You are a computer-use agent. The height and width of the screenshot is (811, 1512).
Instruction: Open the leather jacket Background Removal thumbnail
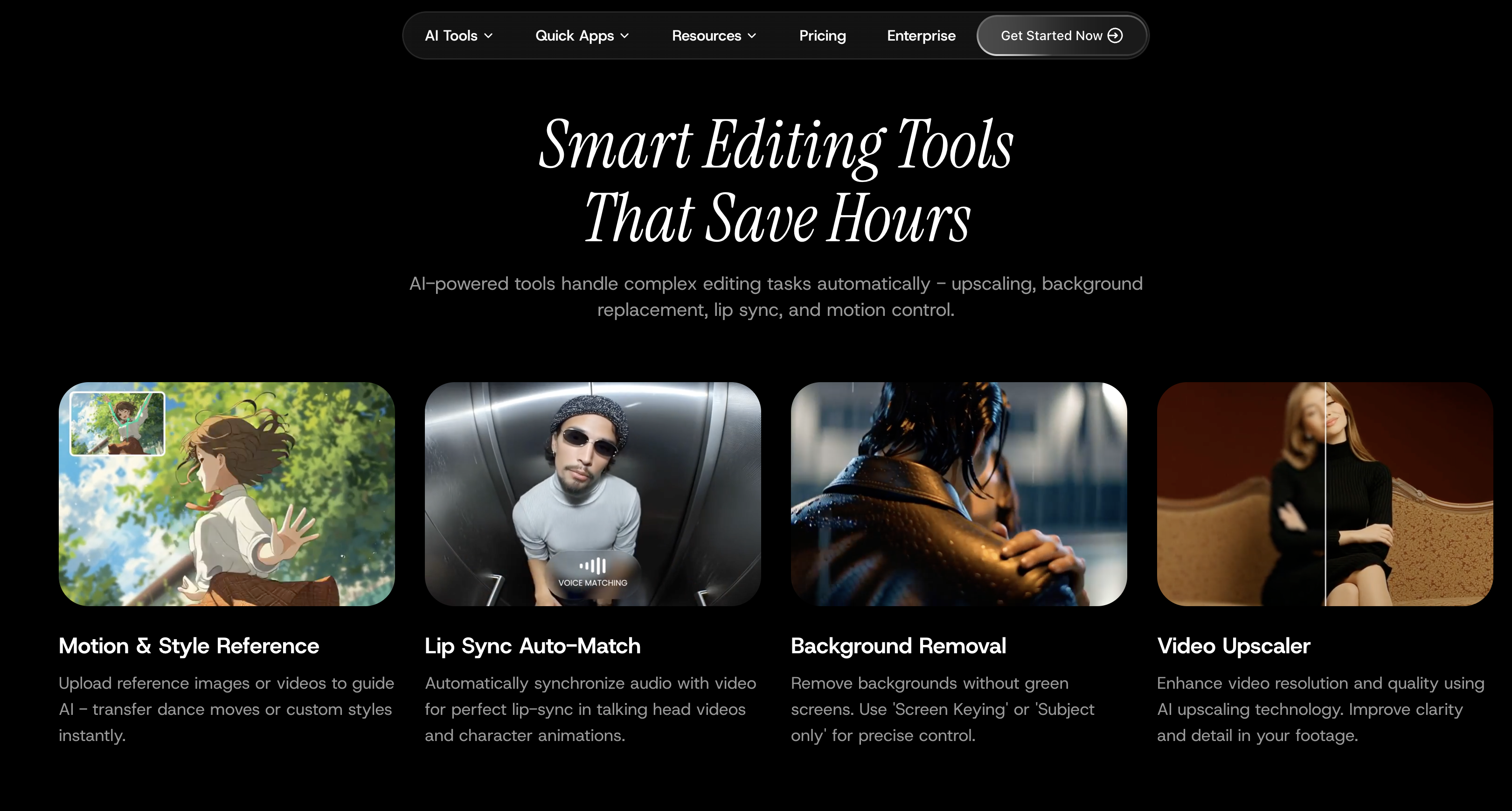pos(958,494)
